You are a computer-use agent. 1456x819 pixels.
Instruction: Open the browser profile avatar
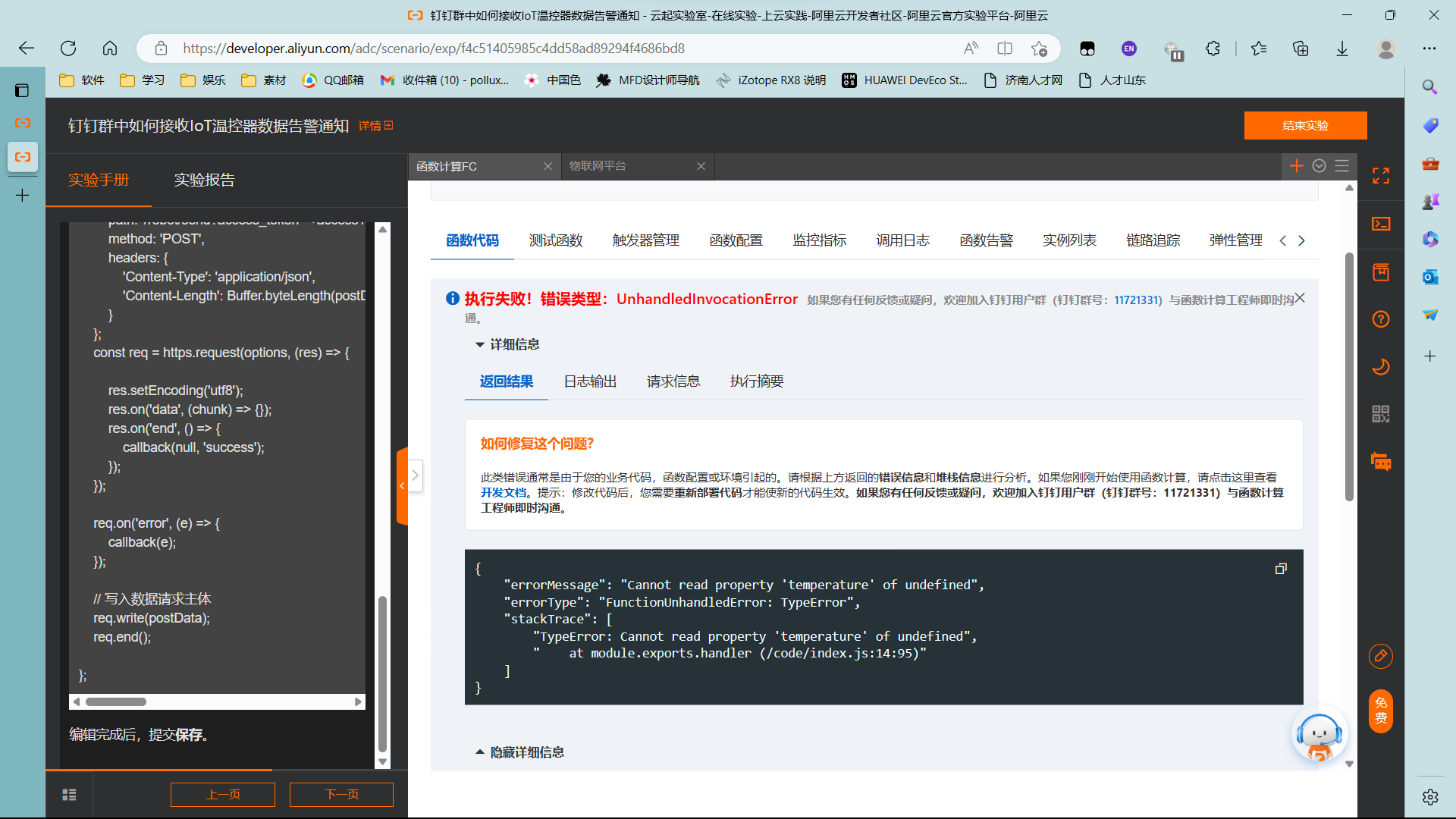tap(1386, 49)
